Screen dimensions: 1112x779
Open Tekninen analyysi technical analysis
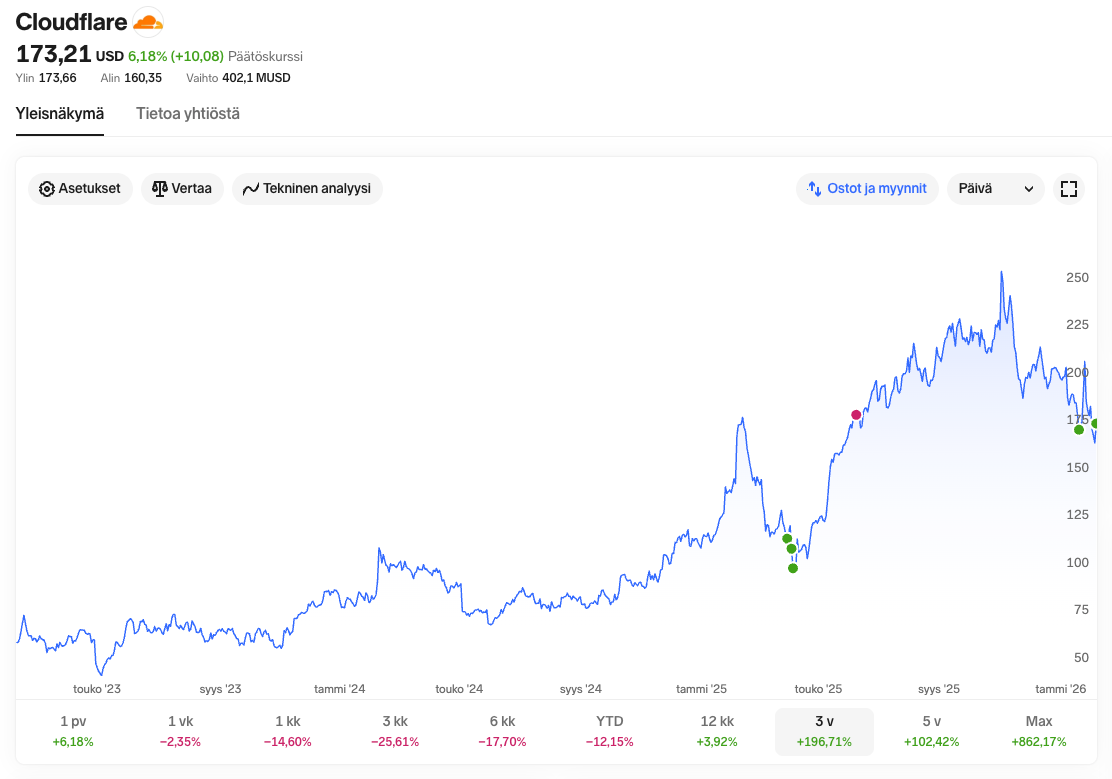pos(307,189)
